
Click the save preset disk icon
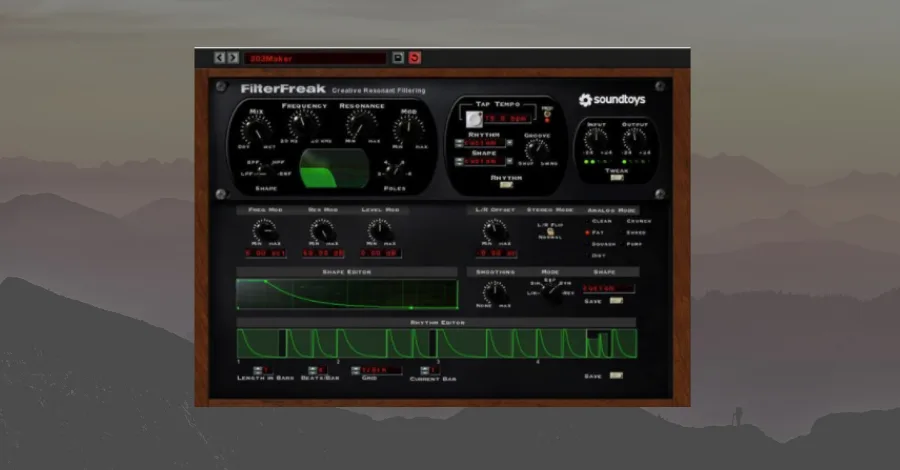[398, 57]
